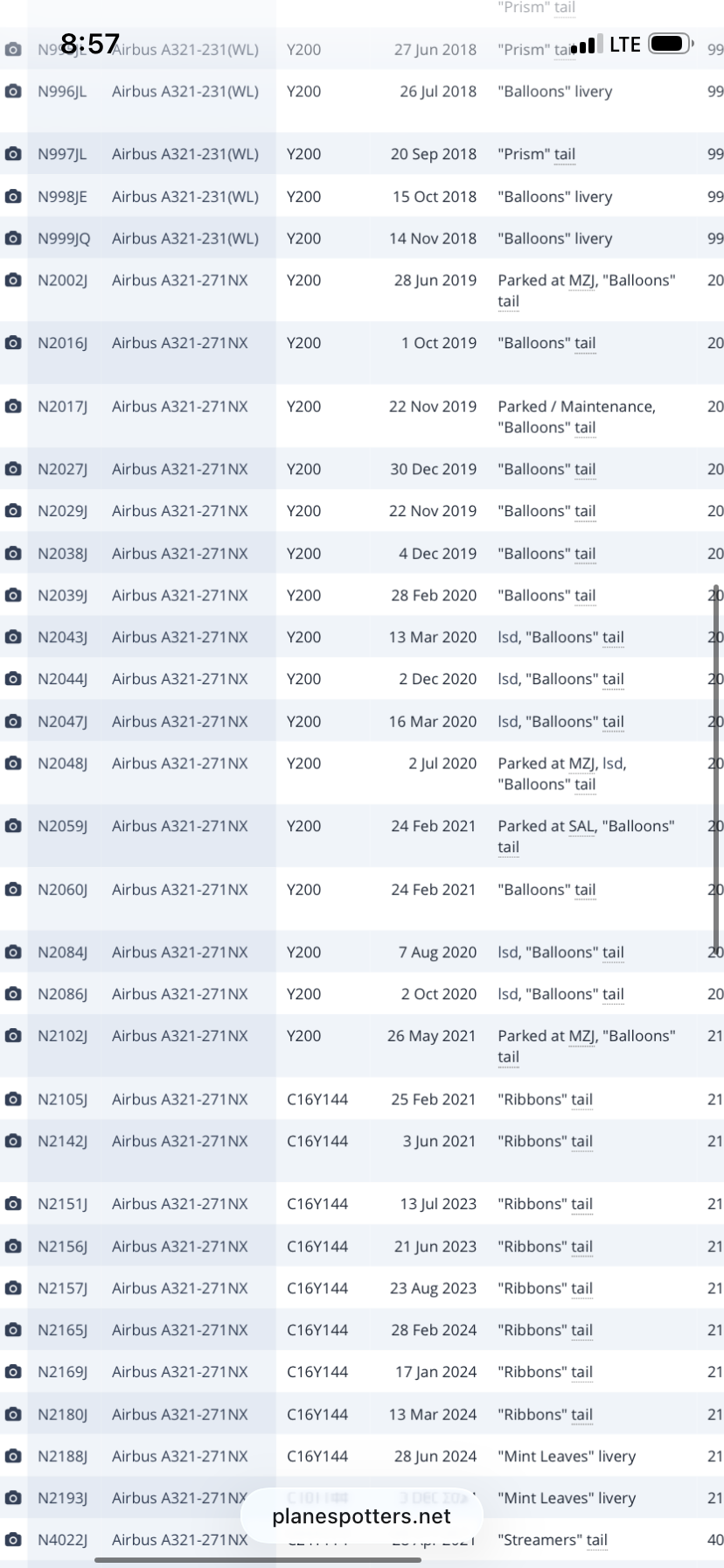
Task: Open registration N2142J entry
Action: click(62, 1141)
